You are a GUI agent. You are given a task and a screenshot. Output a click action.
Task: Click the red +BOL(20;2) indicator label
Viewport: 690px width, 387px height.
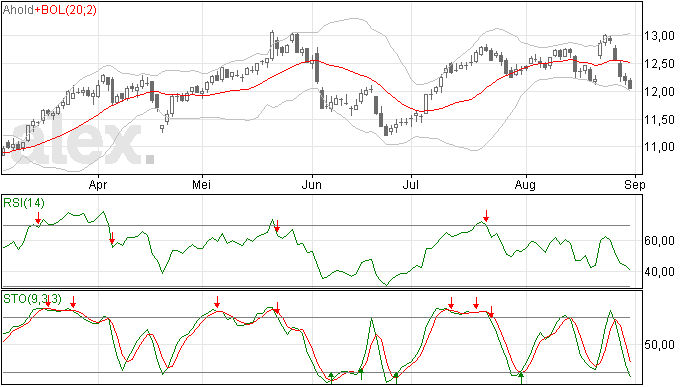66,9
